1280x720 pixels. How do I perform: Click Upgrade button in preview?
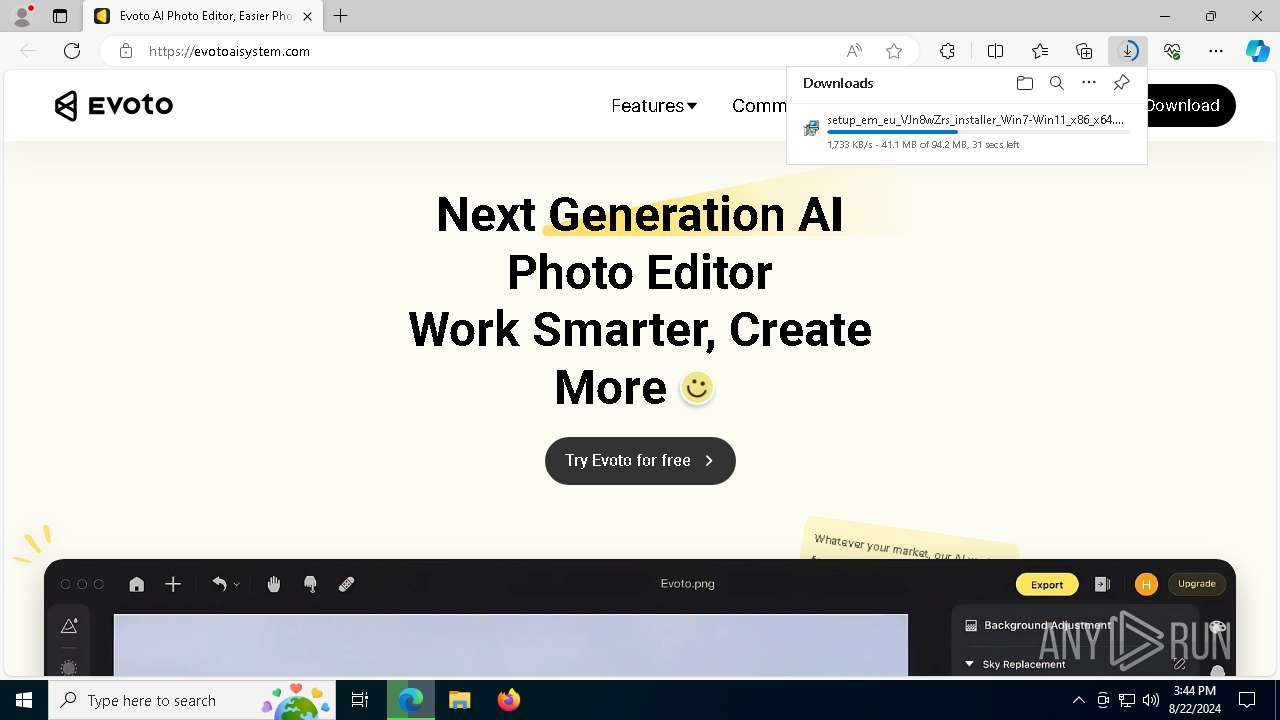(1196, 584)
